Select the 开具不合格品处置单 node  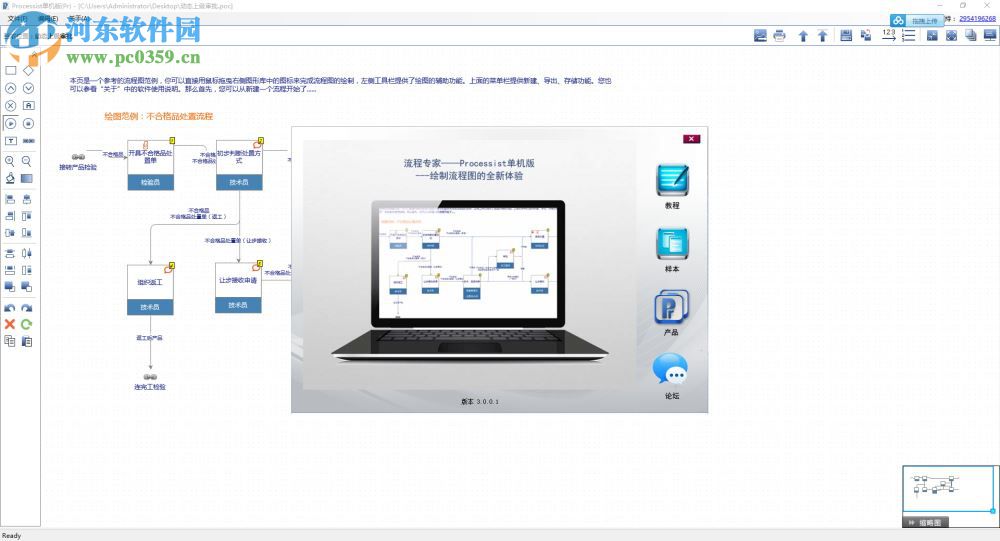[x=150, y=165]
